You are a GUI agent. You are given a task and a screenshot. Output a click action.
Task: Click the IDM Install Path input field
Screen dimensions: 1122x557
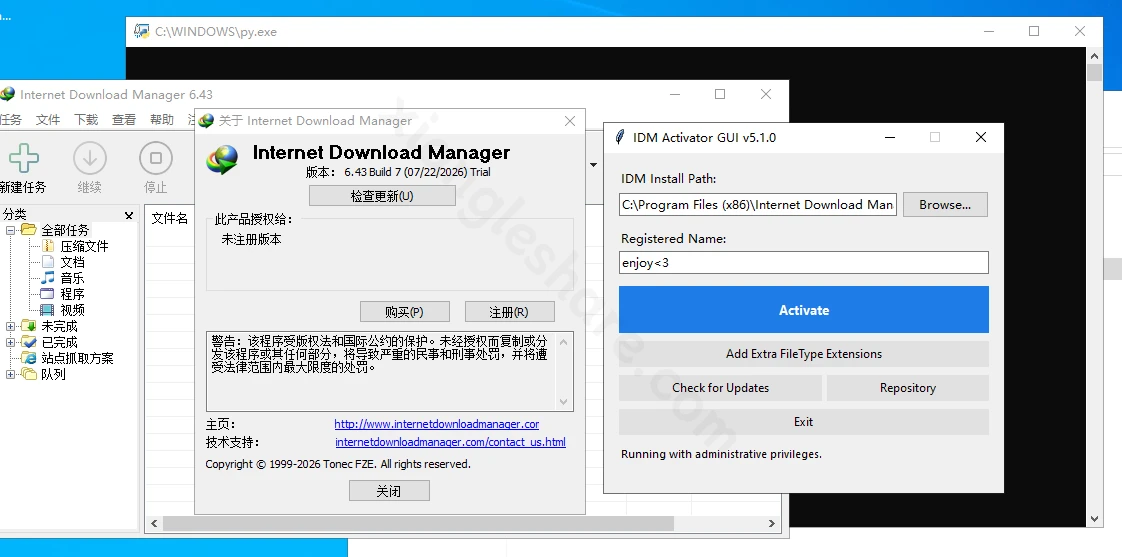click(x=758, y=205)
